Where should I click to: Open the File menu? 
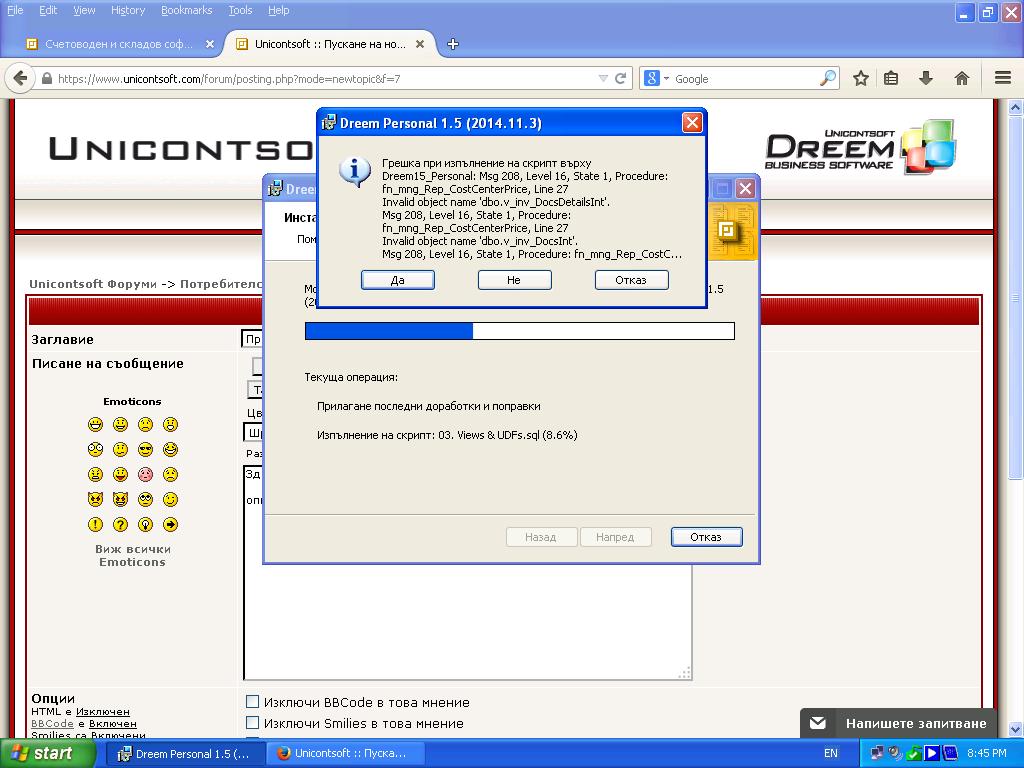[15, 10]
